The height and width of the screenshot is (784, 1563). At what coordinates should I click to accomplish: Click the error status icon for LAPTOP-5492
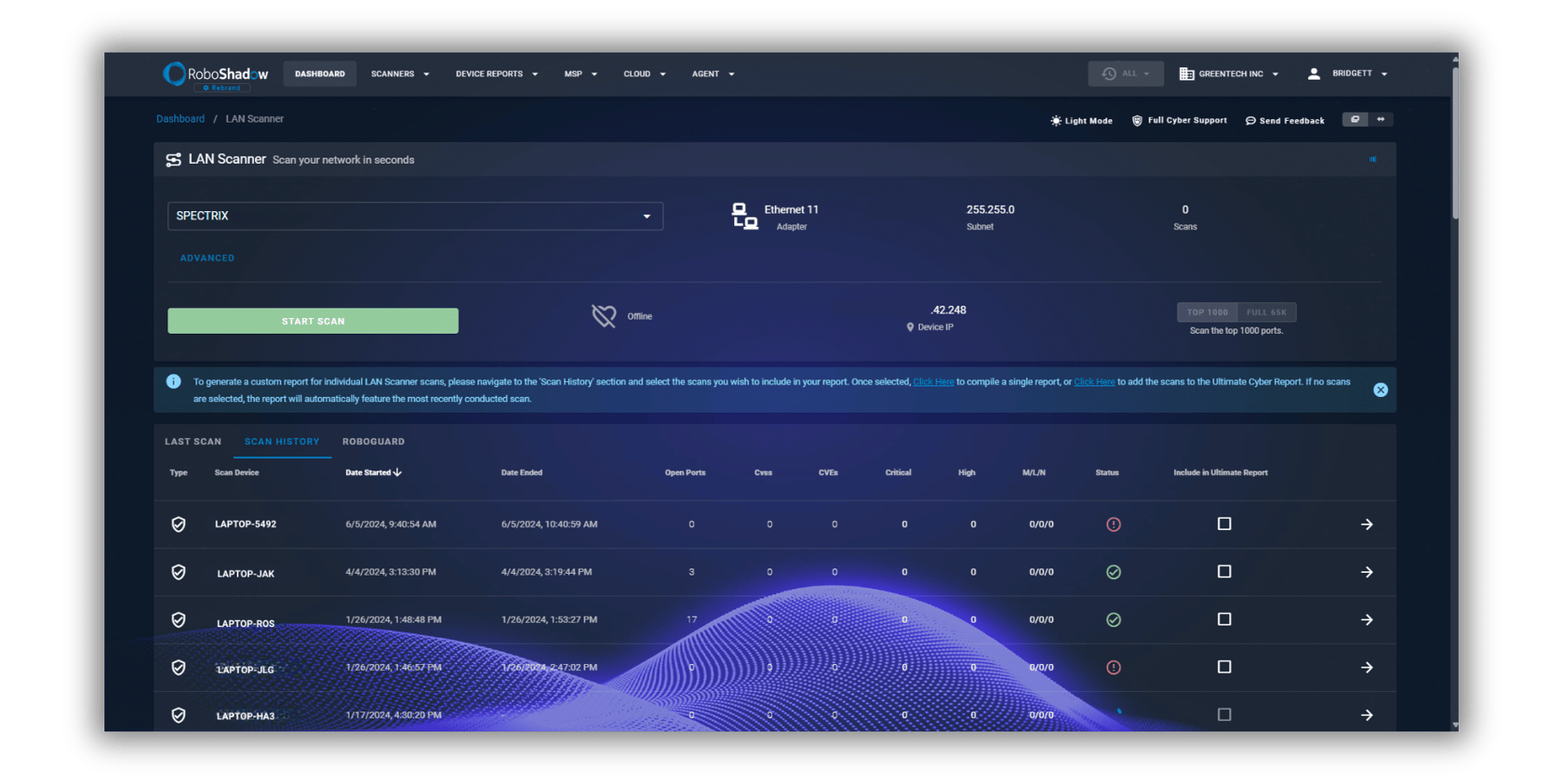pos(1114,524)
